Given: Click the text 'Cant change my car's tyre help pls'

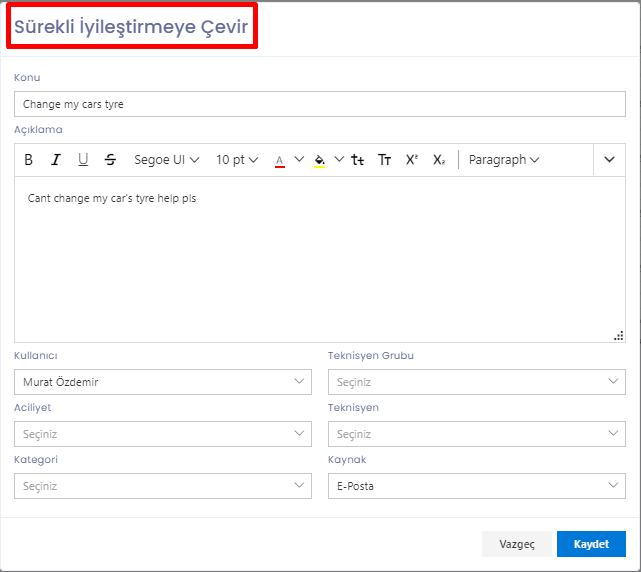Looking at the screenshot, I should pyautogui.click(x=112, y=198).
